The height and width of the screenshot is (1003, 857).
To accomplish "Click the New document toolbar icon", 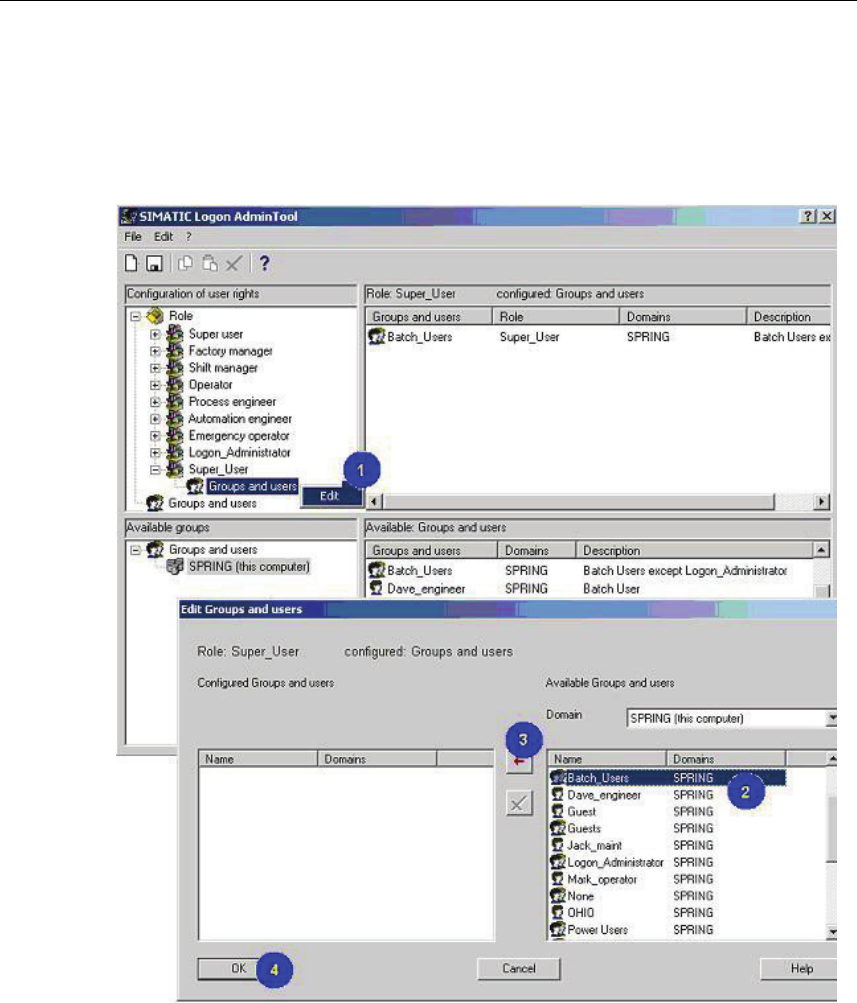I will 131,263.
